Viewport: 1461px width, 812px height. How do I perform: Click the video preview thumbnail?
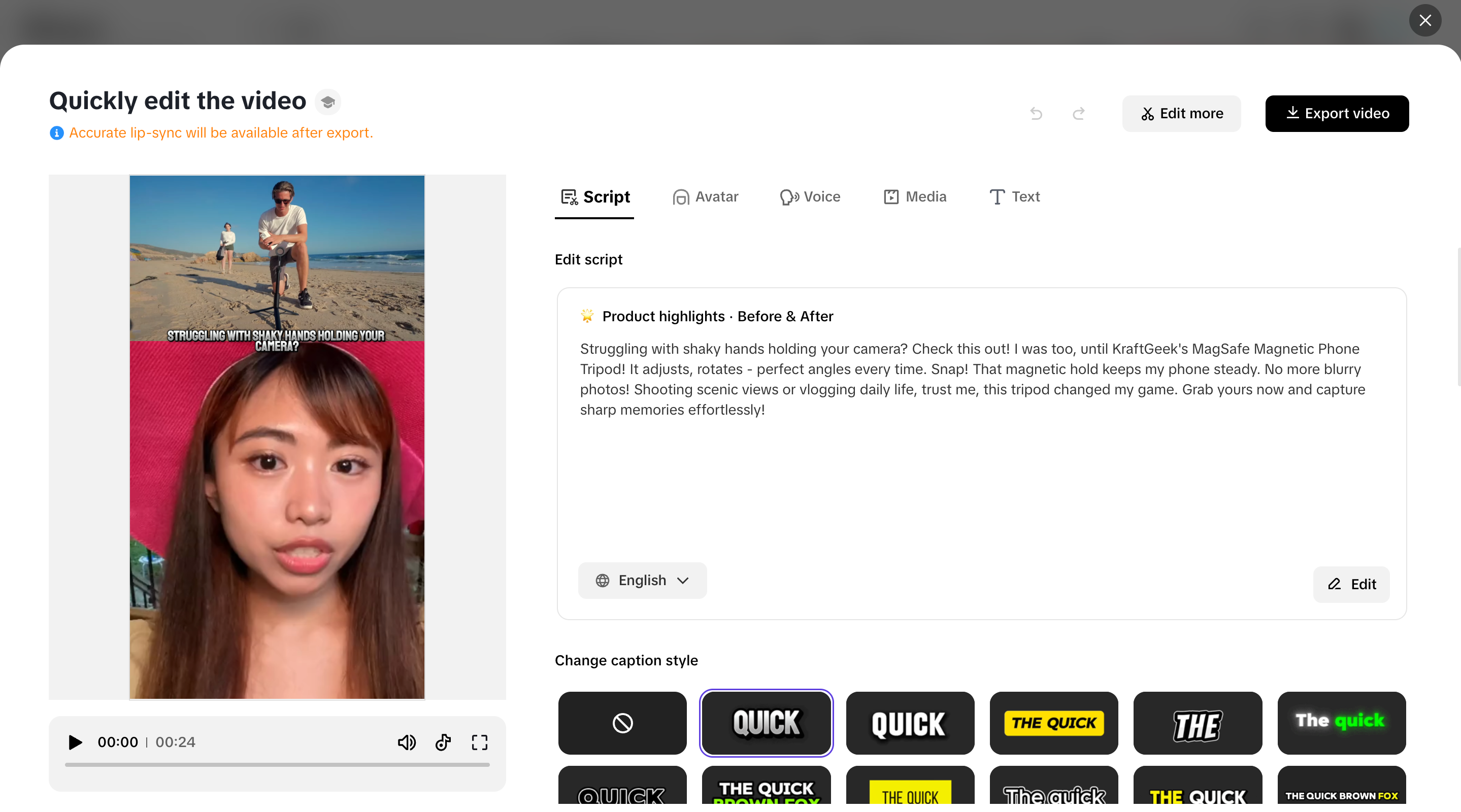277,436
